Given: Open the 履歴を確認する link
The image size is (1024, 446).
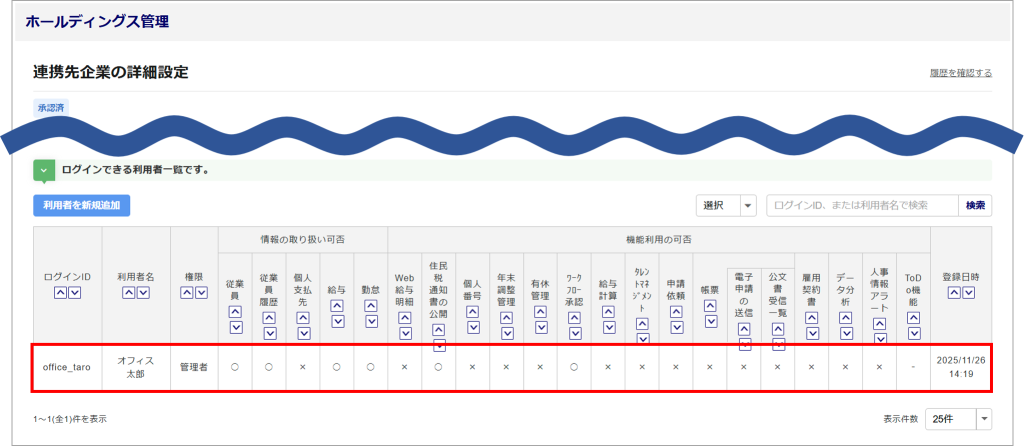Looking at the screenshot, I should pos(959,73).
